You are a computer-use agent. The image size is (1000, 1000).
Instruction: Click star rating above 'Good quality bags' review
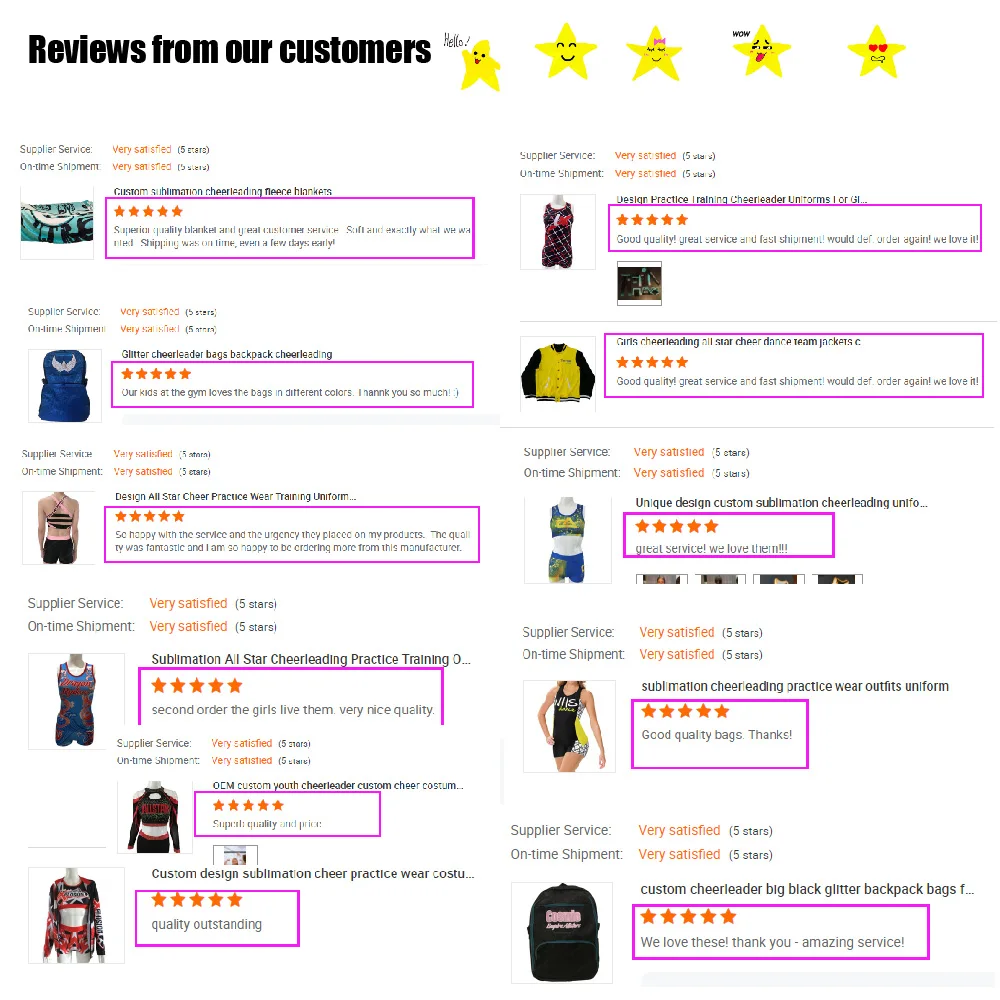point(685,711)
